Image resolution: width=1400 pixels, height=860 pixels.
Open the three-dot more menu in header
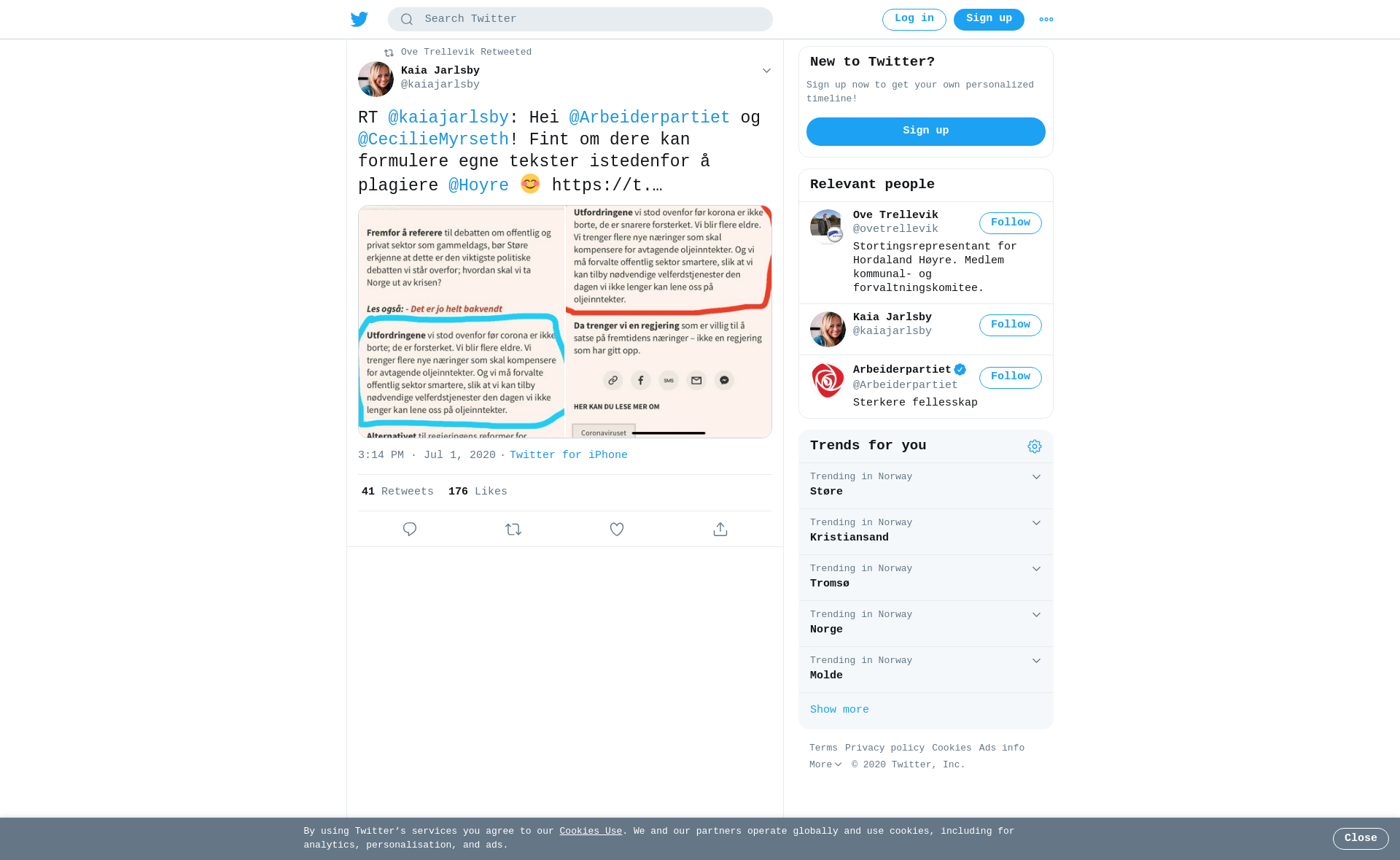pos(1046,20)
